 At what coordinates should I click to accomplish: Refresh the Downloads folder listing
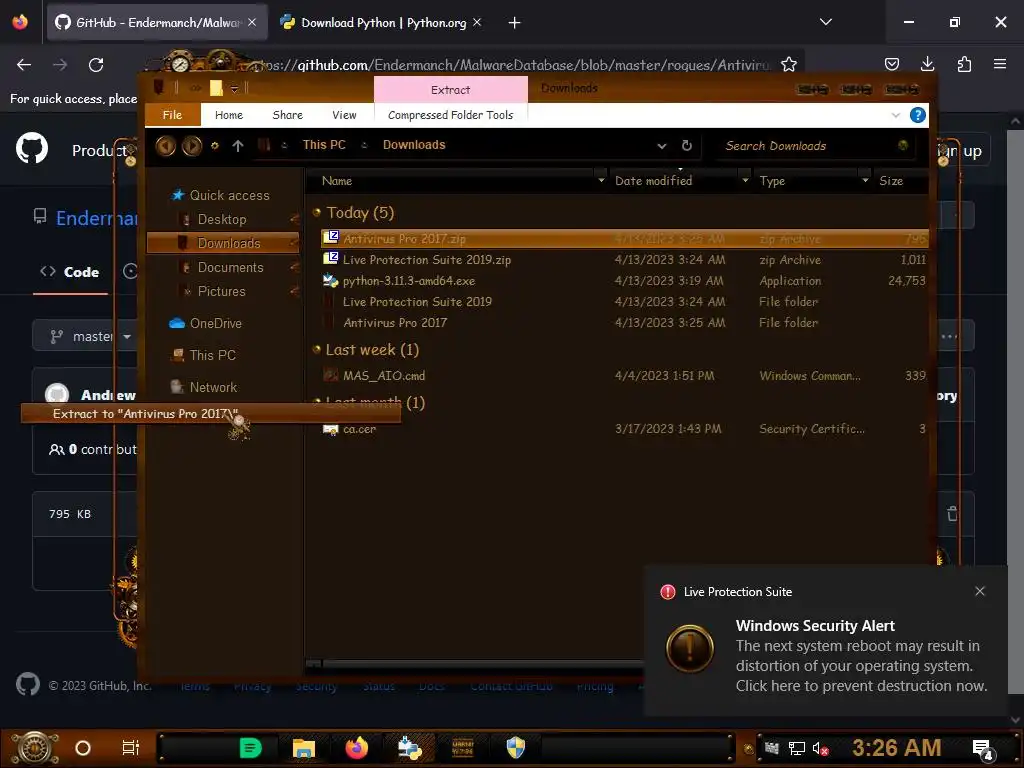[686, 145]
